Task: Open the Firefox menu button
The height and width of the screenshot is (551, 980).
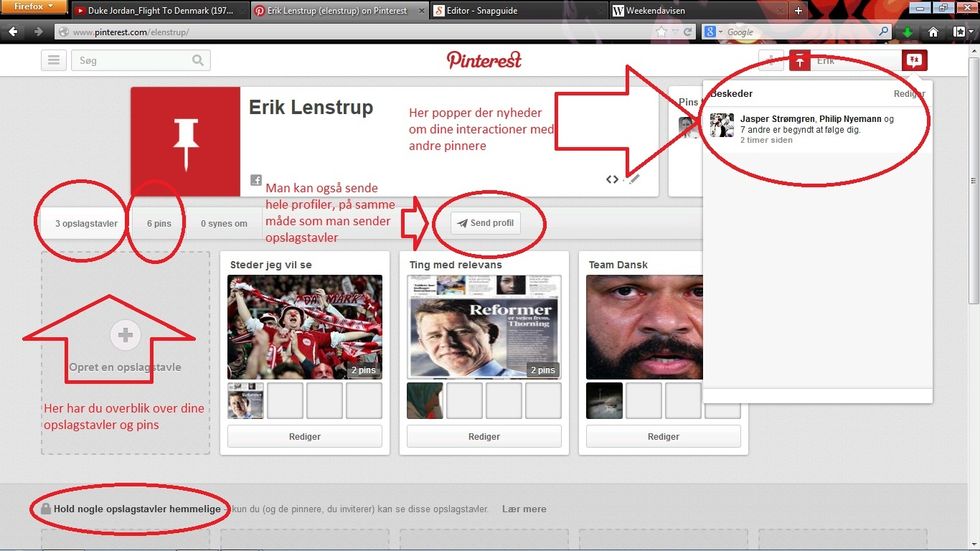Action: [x=32, y=7]
